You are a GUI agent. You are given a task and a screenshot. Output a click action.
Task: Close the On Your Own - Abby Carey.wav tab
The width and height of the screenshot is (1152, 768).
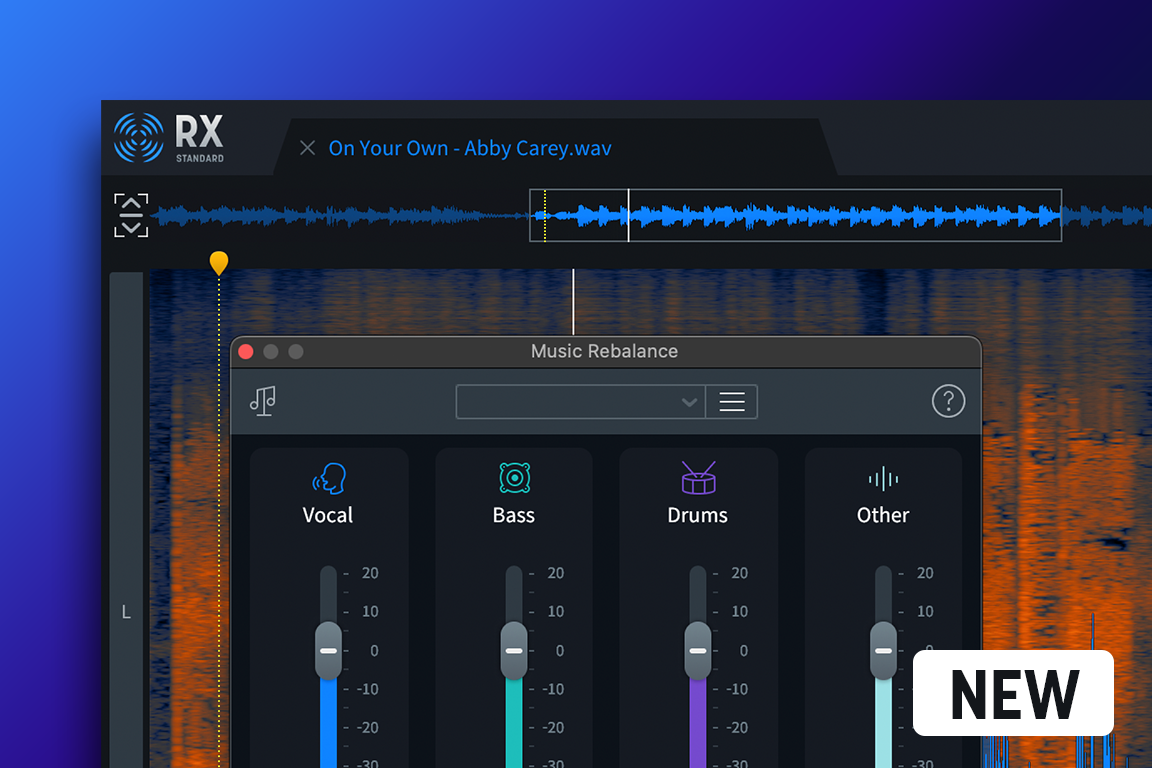point(308,148)
